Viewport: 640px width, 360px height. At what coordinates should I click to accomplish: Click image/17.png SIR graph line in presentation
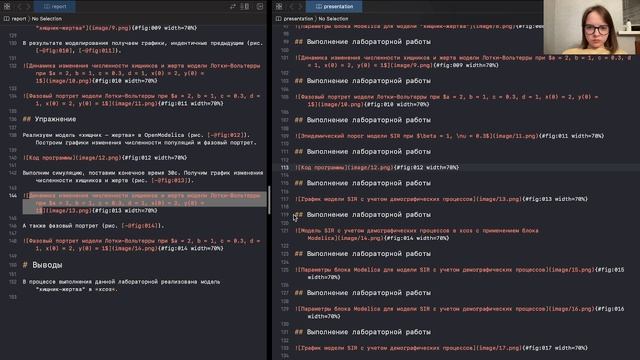pos(441,348)
